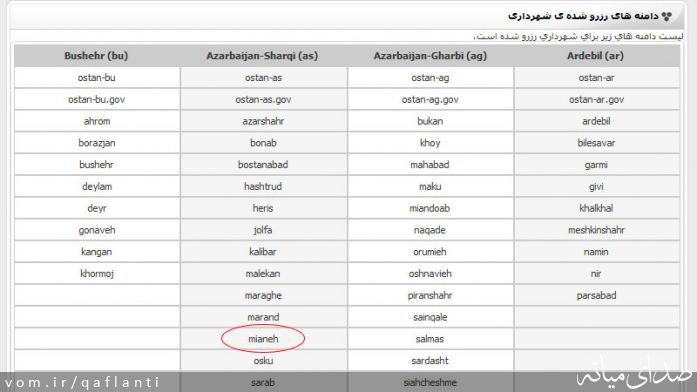Click the khormoj cell
This screenshot has width=697, height=392.
pyautogui.click(x=96, y=274)
